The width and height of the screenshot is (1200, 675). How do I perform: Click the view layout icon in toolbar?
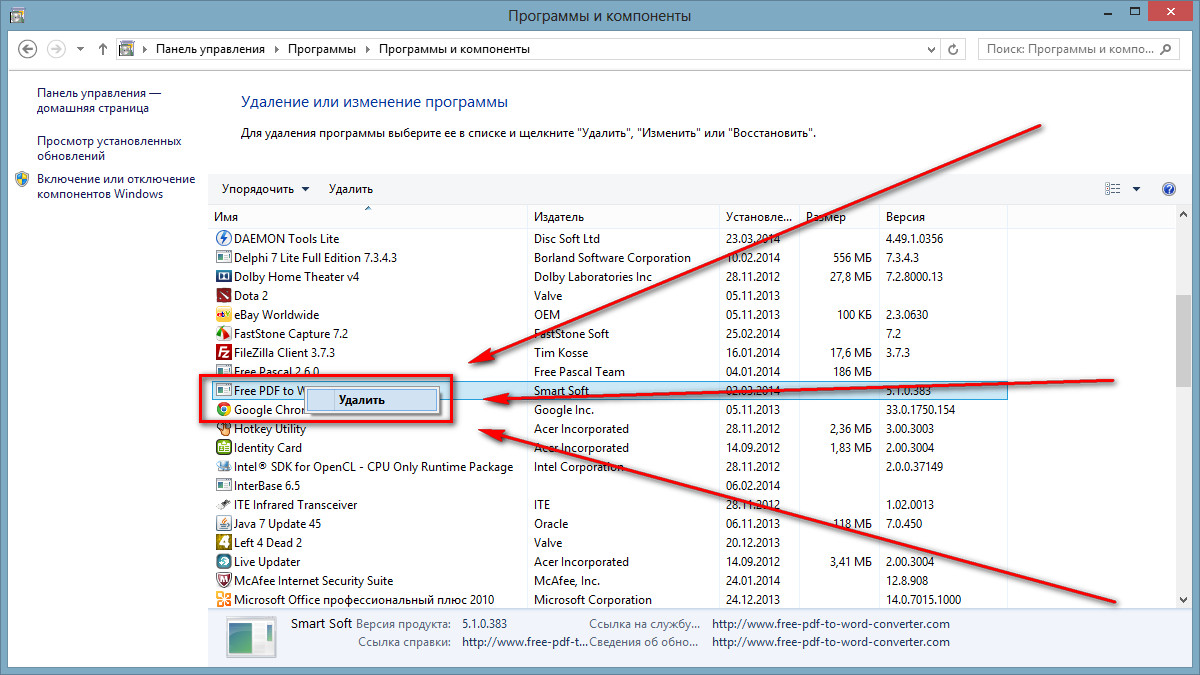tap(1113, 189)
